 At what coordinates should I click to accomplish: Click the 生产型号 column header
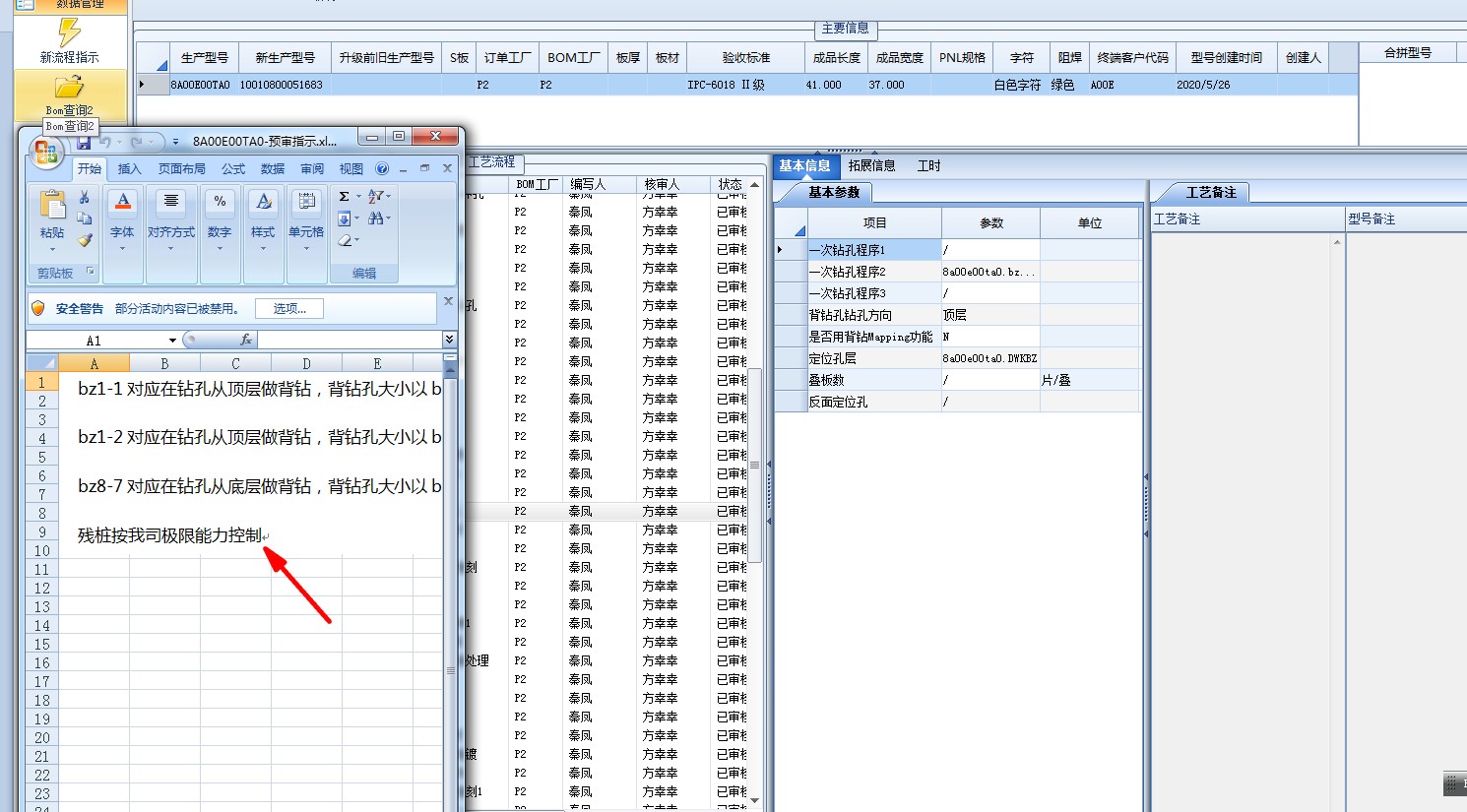(205, 58)
